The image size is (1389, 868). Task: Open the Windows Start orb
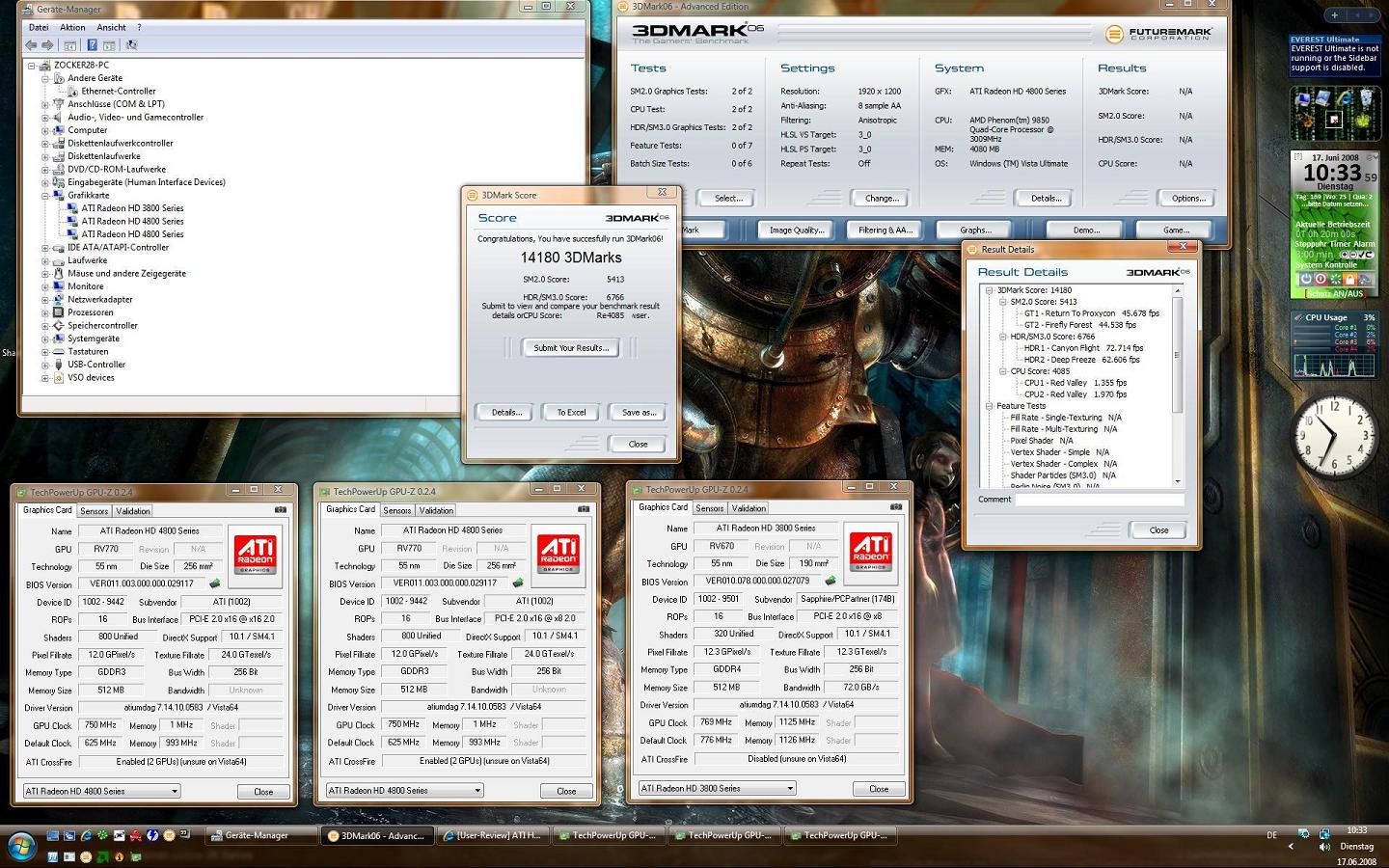point(21,847)
